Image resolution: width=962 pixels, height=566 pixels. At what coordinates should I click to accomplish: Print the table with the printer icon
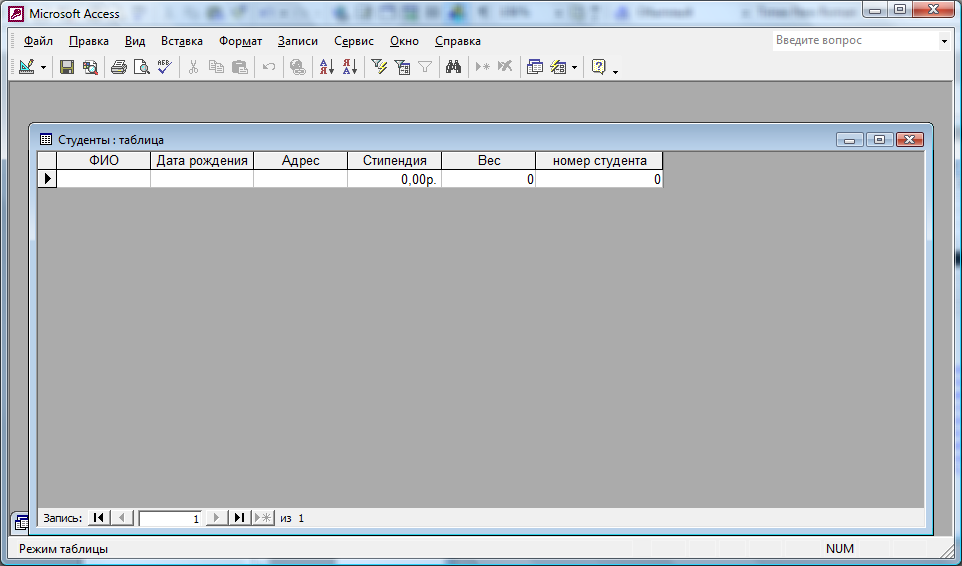click(118, 67)
